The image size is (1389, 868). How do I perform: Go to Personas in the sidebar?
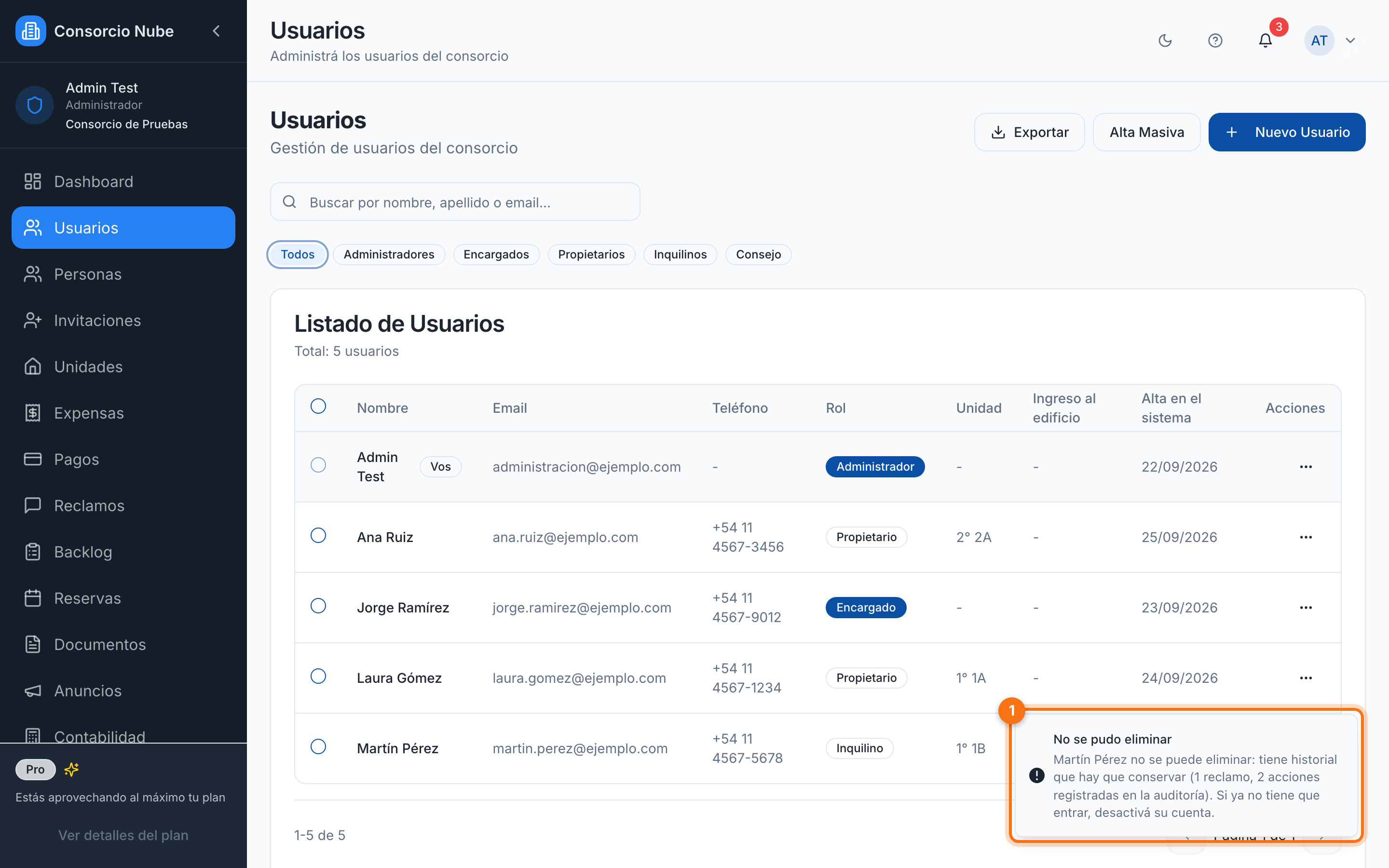[123, 274]
